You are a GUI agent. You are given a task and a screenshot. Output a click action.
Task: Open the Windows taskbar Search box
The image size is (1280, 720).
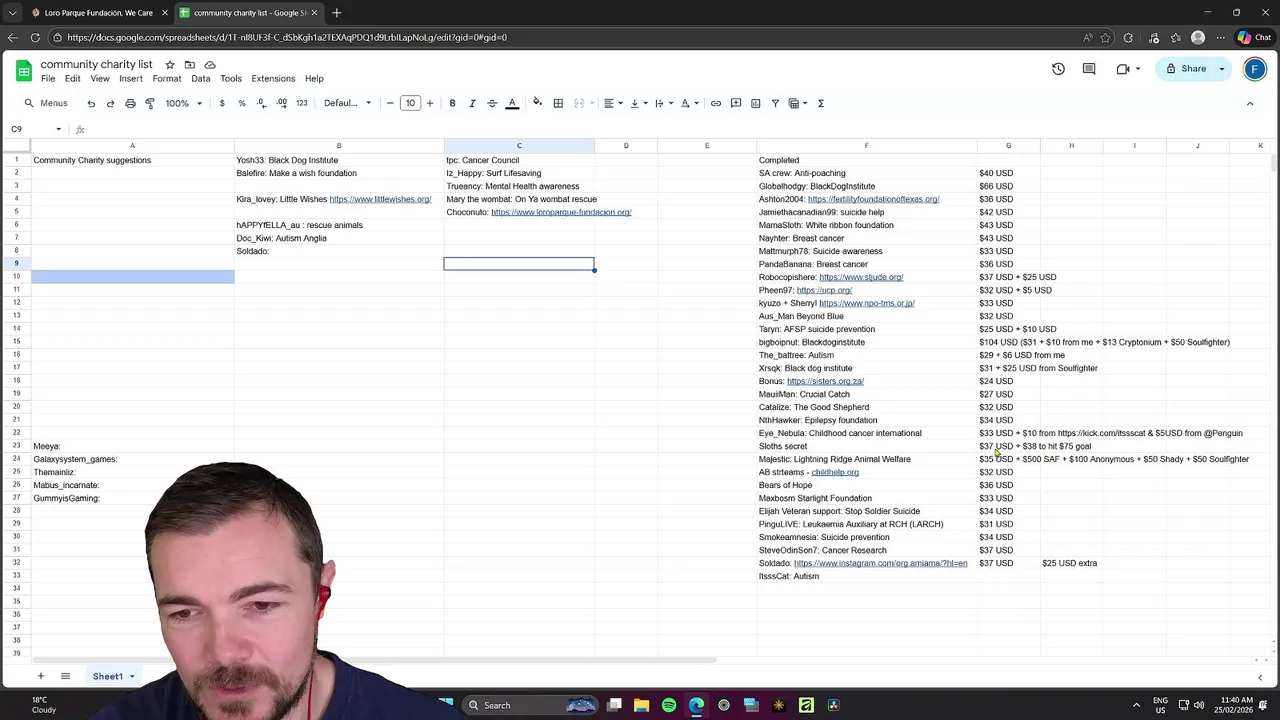click(530, 705)
